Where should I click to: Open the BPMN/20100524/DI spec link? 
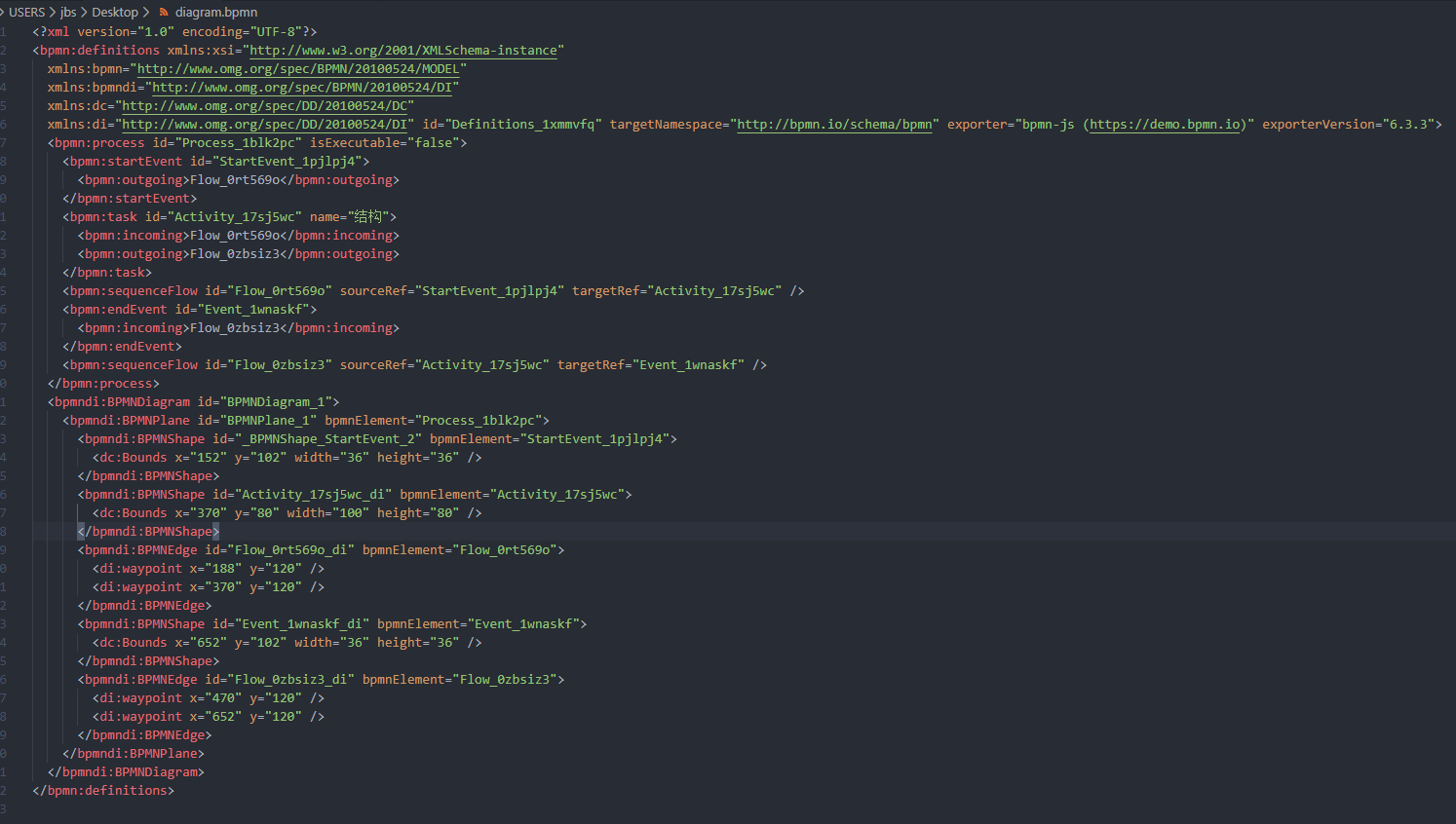pos(302,88)
